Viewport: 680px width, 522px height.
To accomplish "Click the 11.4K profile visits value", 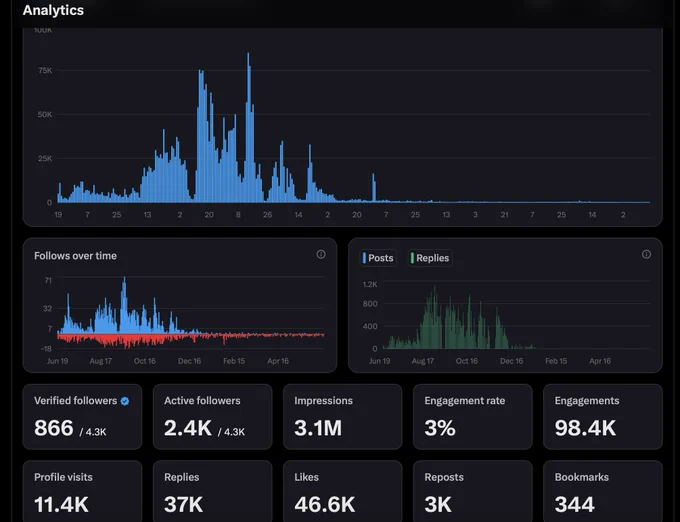I will pos(61,504).
